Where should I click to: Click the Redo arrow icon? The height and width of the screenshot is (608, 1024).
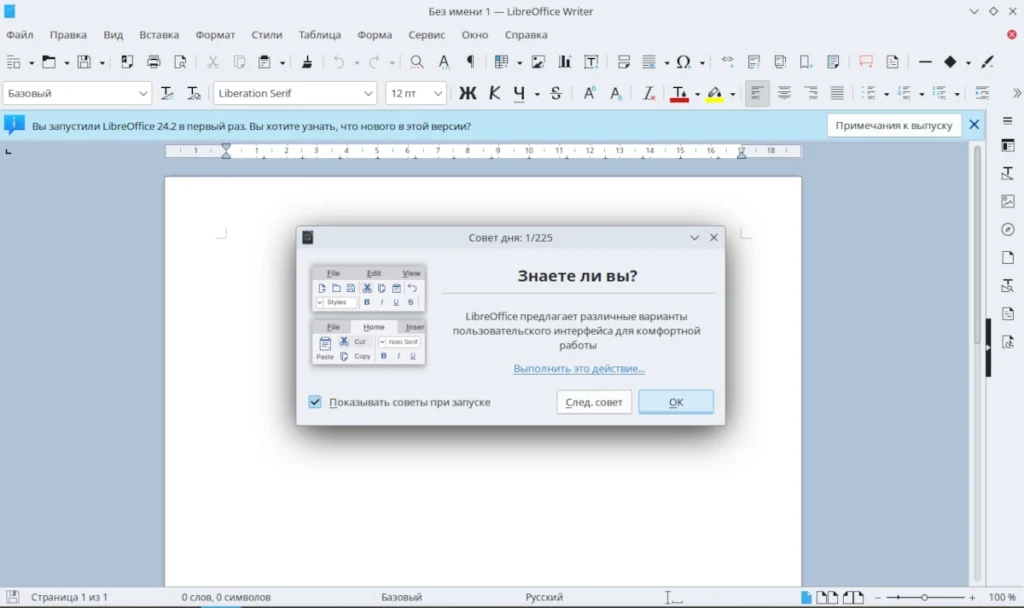tap(374, 62)
